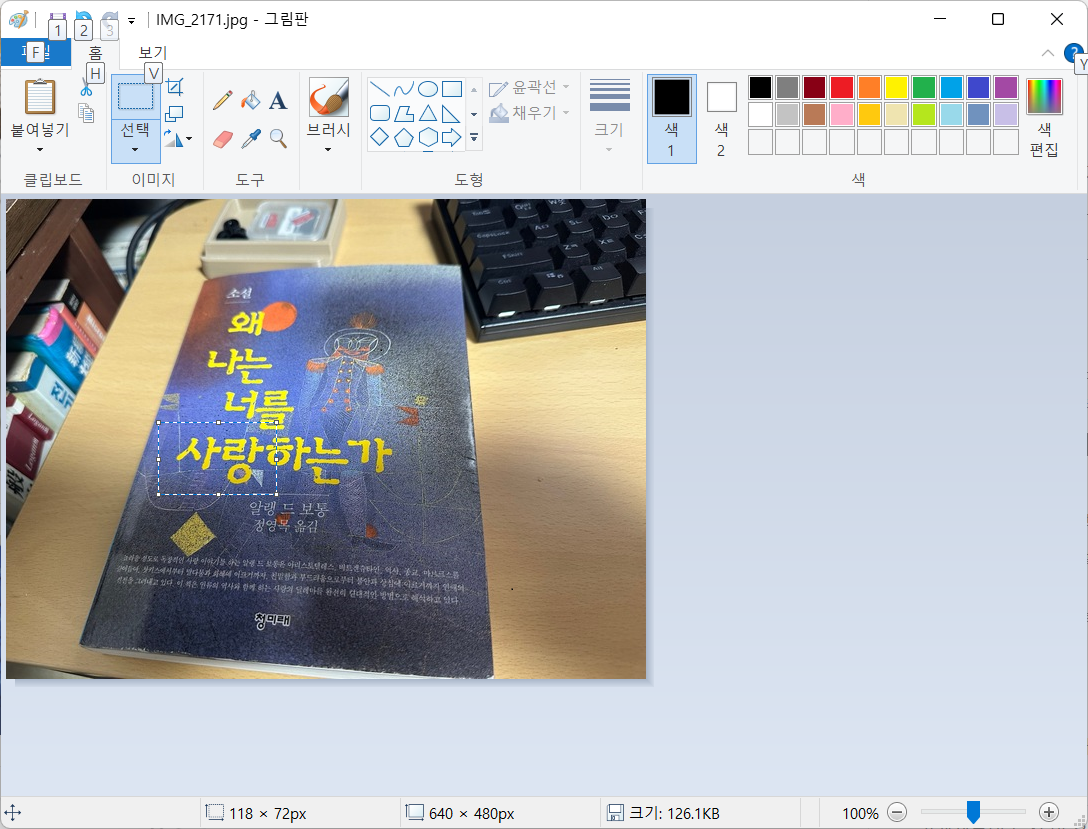Viewport: 1088px width, 829px height.
Task: Activate Color 2 (색 2) swatch
Action: coord(721,119)
